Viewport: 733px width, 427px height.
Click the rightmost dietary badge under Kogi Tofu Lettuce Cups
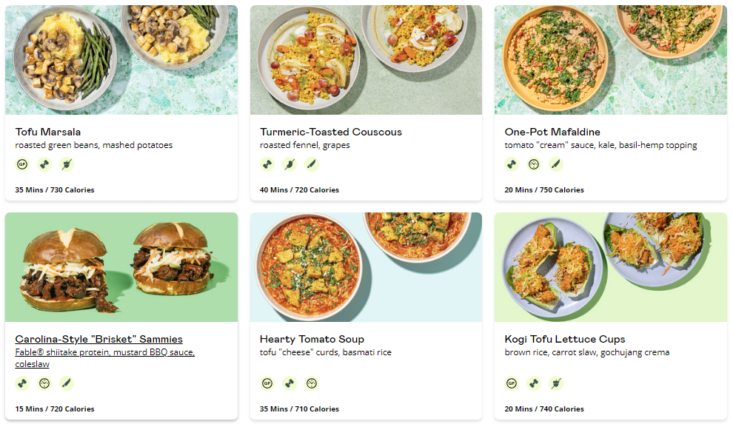click(x=556, y=382)
